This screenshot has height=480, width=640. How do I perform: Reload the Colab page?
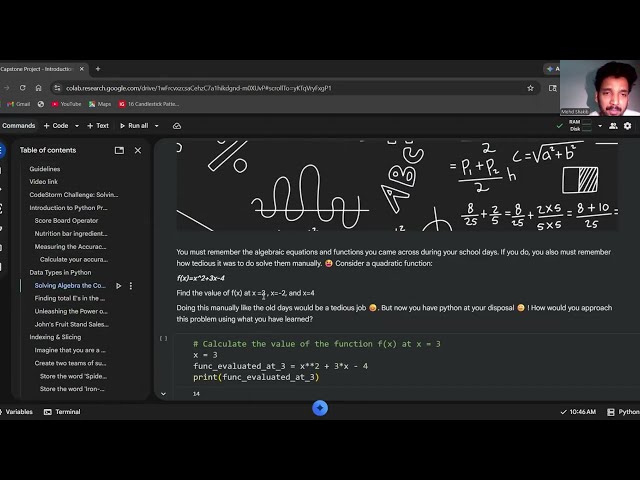pos(22,88)
